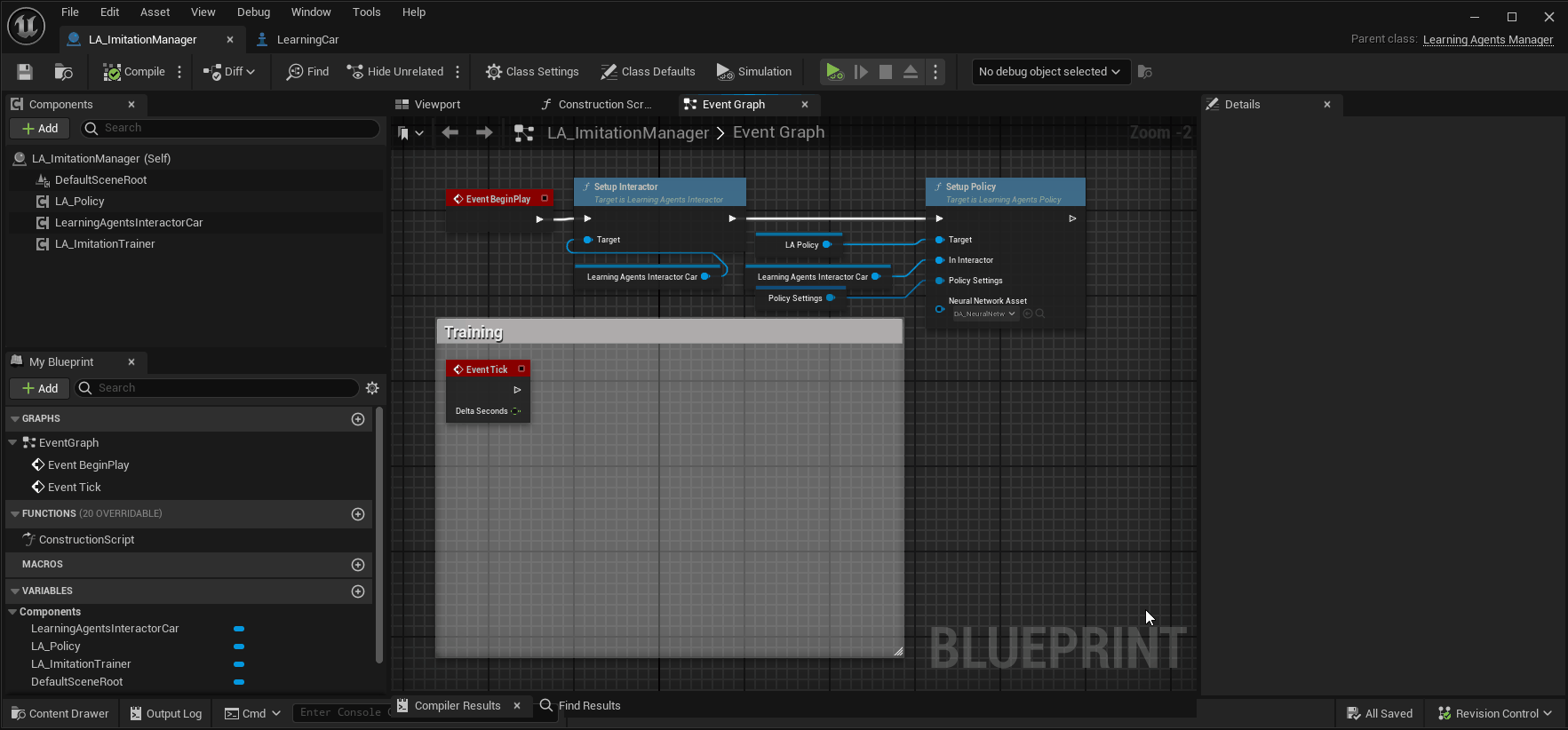Click LA_ImitationManager breadcrumb
This screenshot has width=1568, height=730.
pos(628,133)
